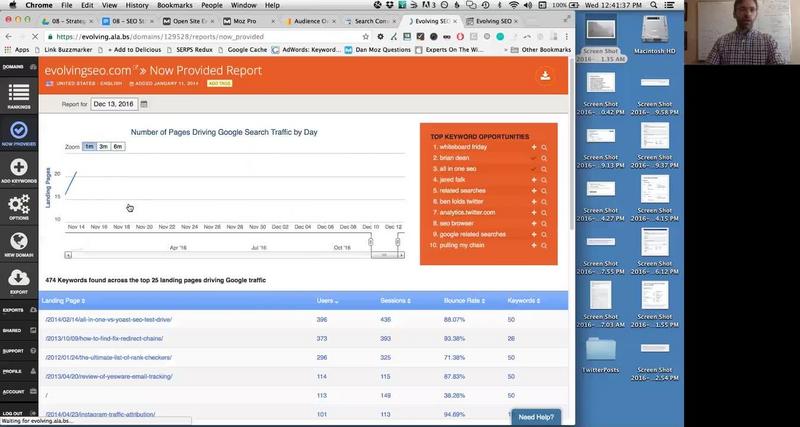Open the AdWords: Keyword bookmark
Image resolution: width=800 pixels, height=427 pixels.
point(307,50)
